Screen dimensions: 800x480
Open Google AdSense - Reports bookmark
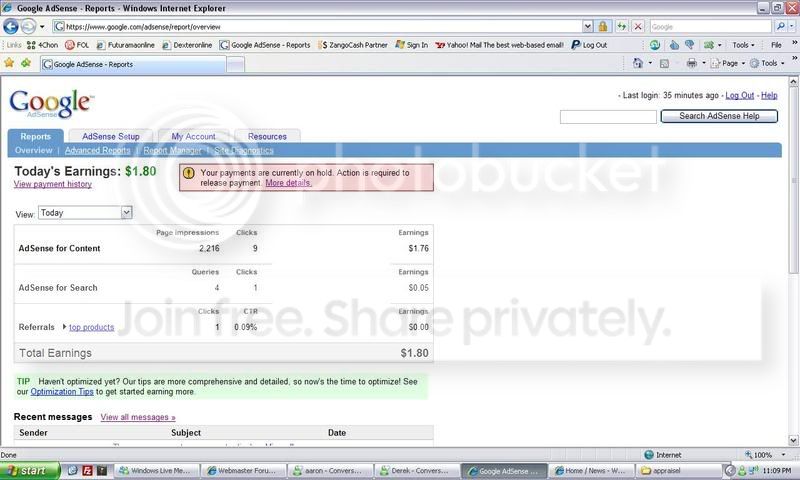tap(265, 45)
